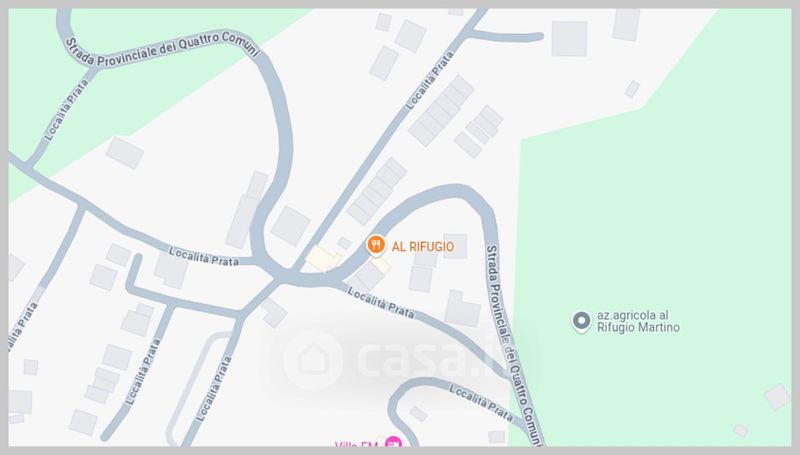Image resolution: width=800 pixels, height=455 pixels.
Task: Click the central road junction near AL RIFUGIO
Action: (x=280, y=274)
